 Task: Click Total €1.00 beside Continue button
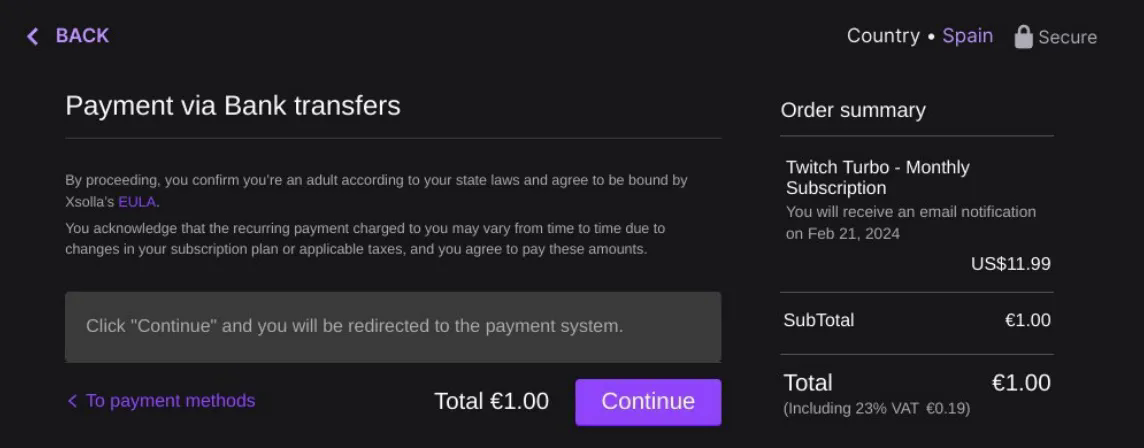click(491, 401)
